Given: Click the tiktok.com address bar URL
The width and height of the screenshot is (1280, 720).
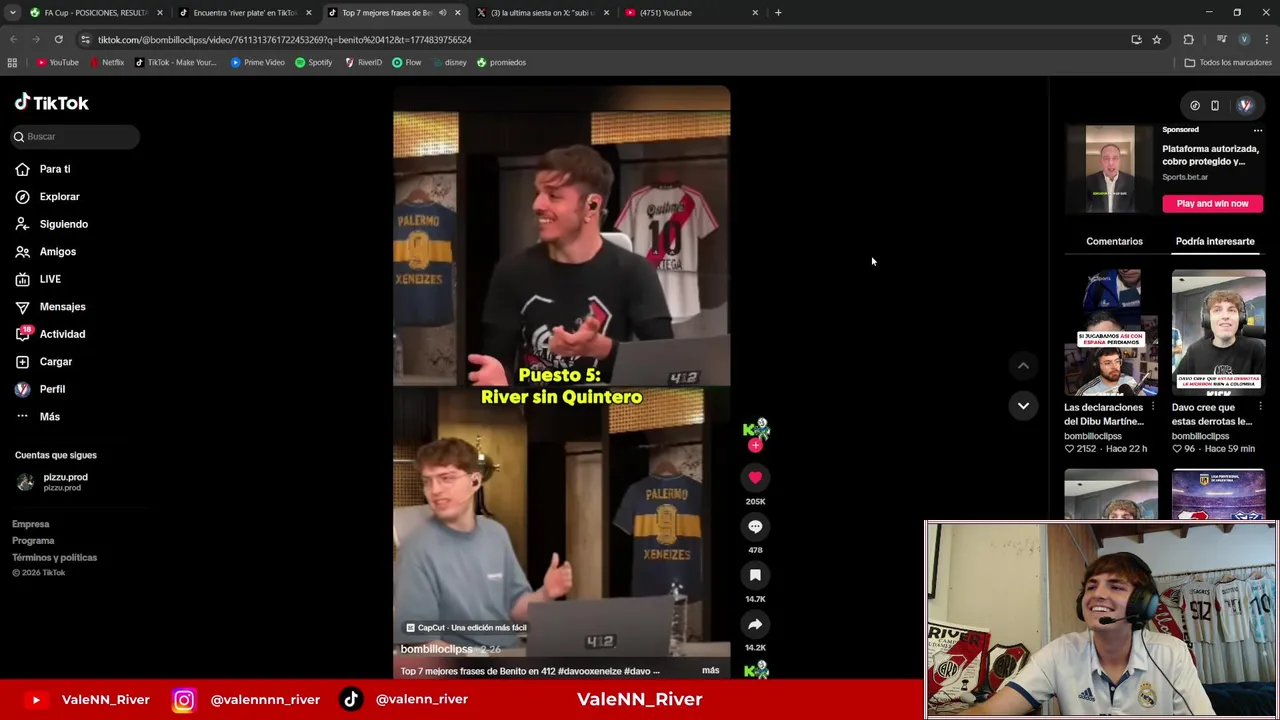Looking at the screenshot, I should coord(284,40).
